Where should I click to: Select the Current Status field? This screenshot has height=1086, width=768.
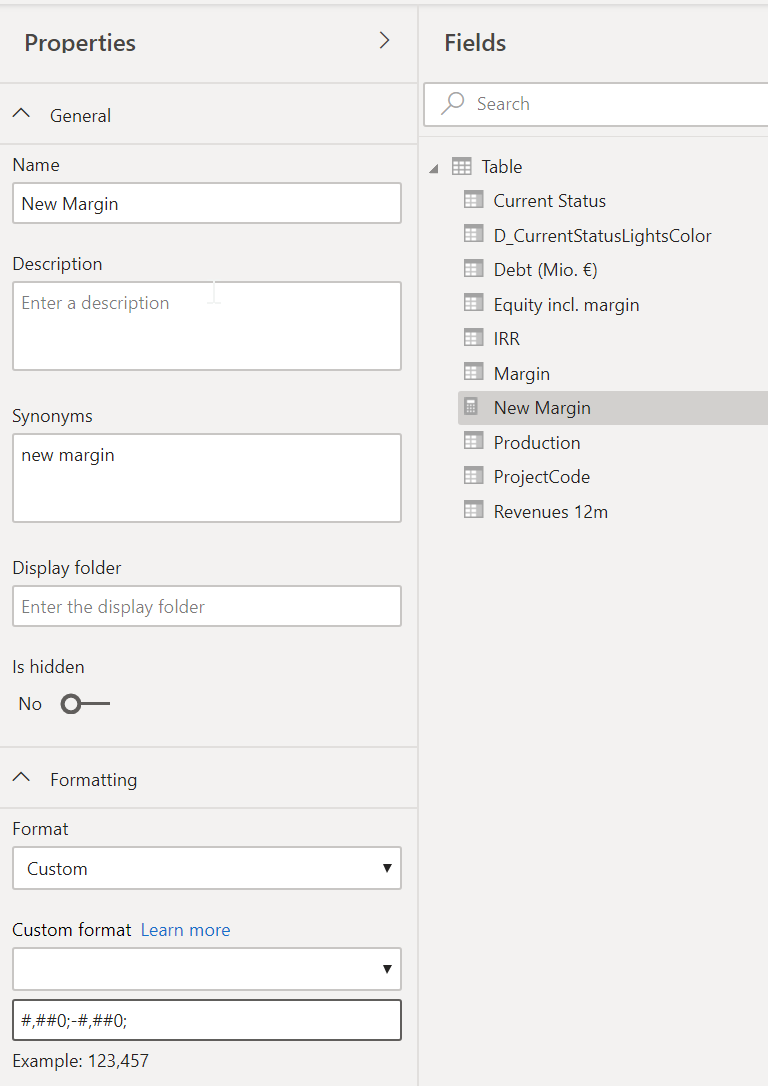[549, 201]
